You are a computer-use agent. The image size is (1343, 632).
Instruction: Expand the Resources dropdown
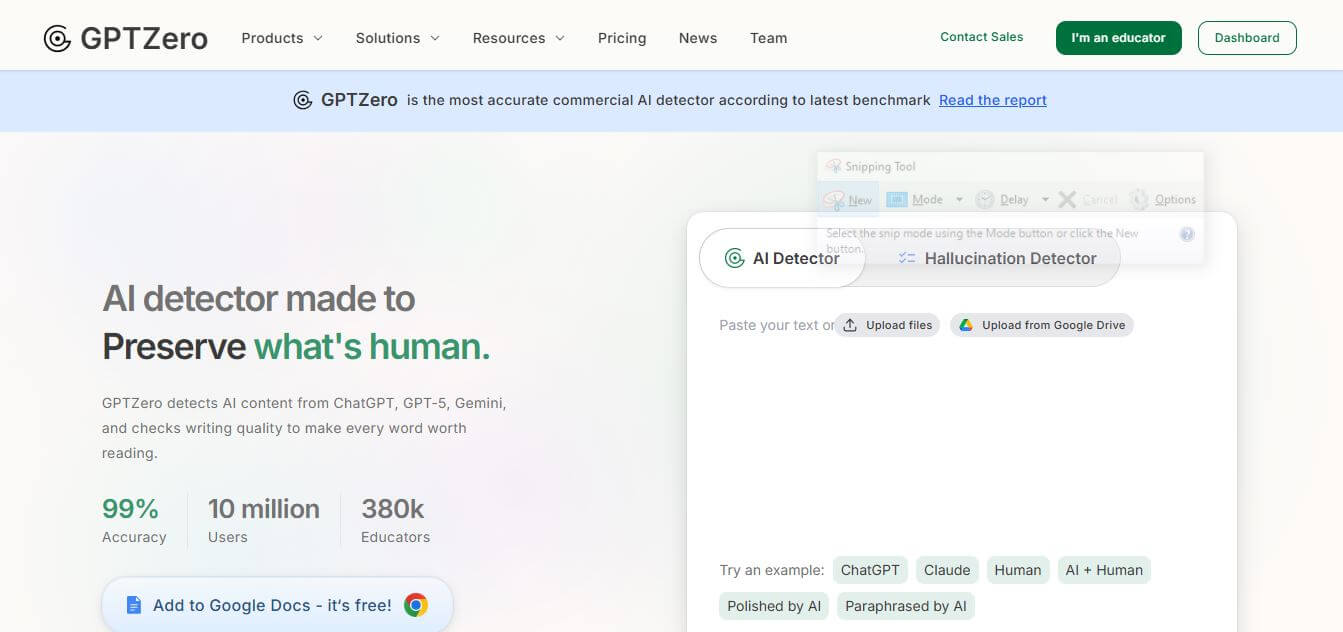pyautogui.click(x=517, y=37)
